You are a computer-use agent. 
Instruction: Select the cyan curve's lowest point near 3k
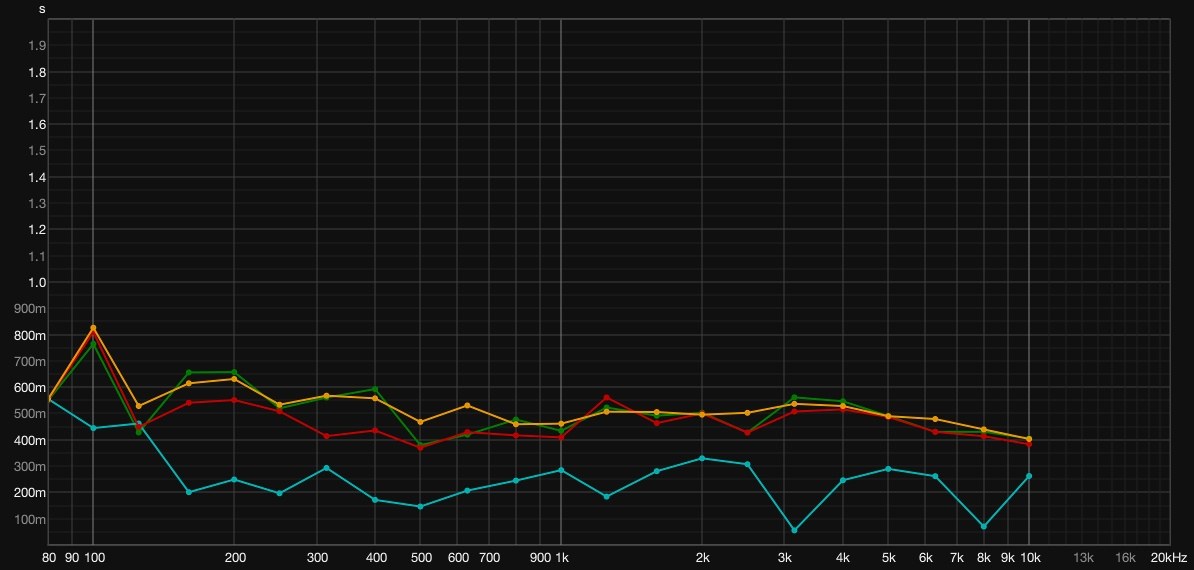coord(794,530)
